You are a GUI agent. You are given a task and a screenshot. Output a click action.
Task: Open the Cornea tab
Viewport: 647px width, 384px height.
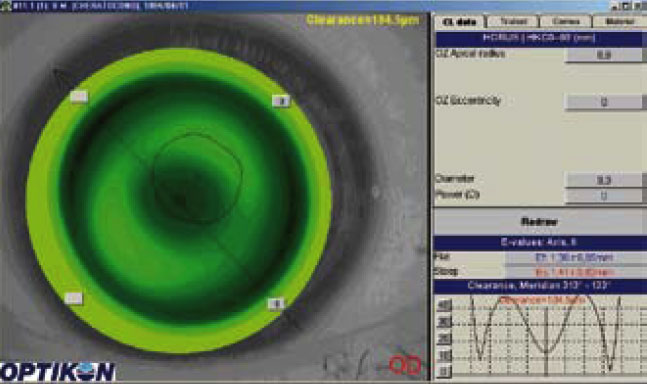(x=565, y=21)
